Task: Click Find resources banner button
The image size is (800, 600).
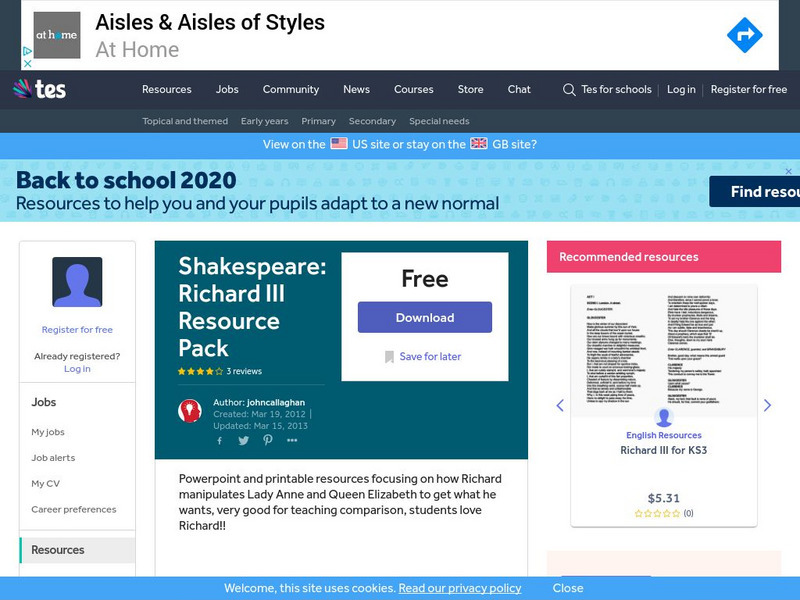Action: (x=755, y=191)
